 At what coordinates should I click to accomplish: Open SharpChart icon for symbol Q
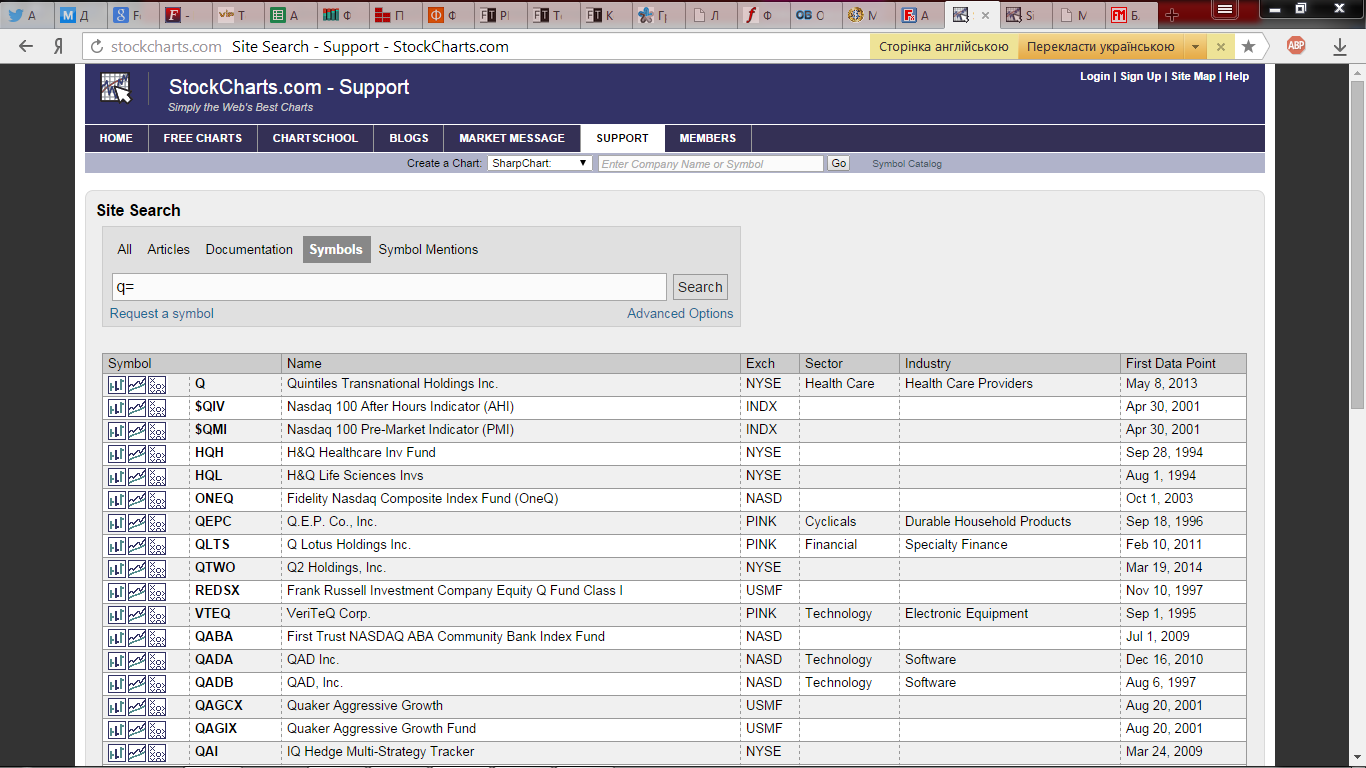click(x=116, y=384)
